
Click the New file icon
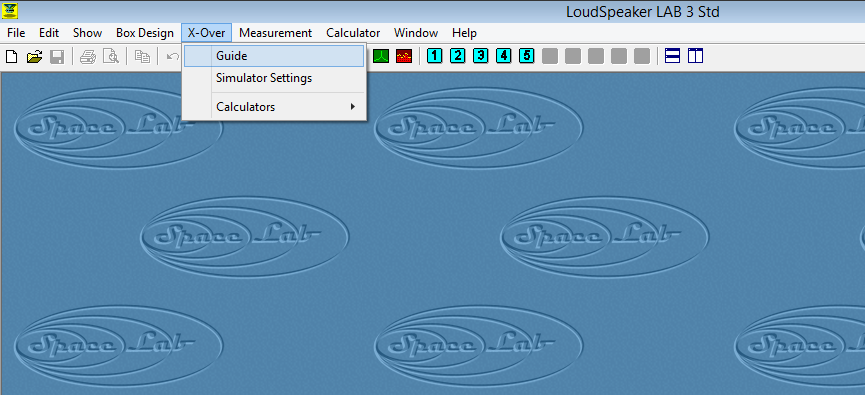click(12, 56)
